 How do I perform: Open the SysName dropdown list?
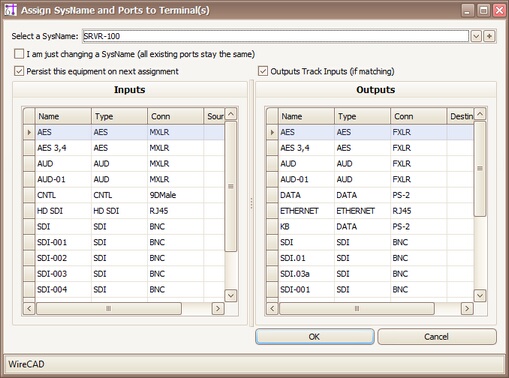(476, 36)
